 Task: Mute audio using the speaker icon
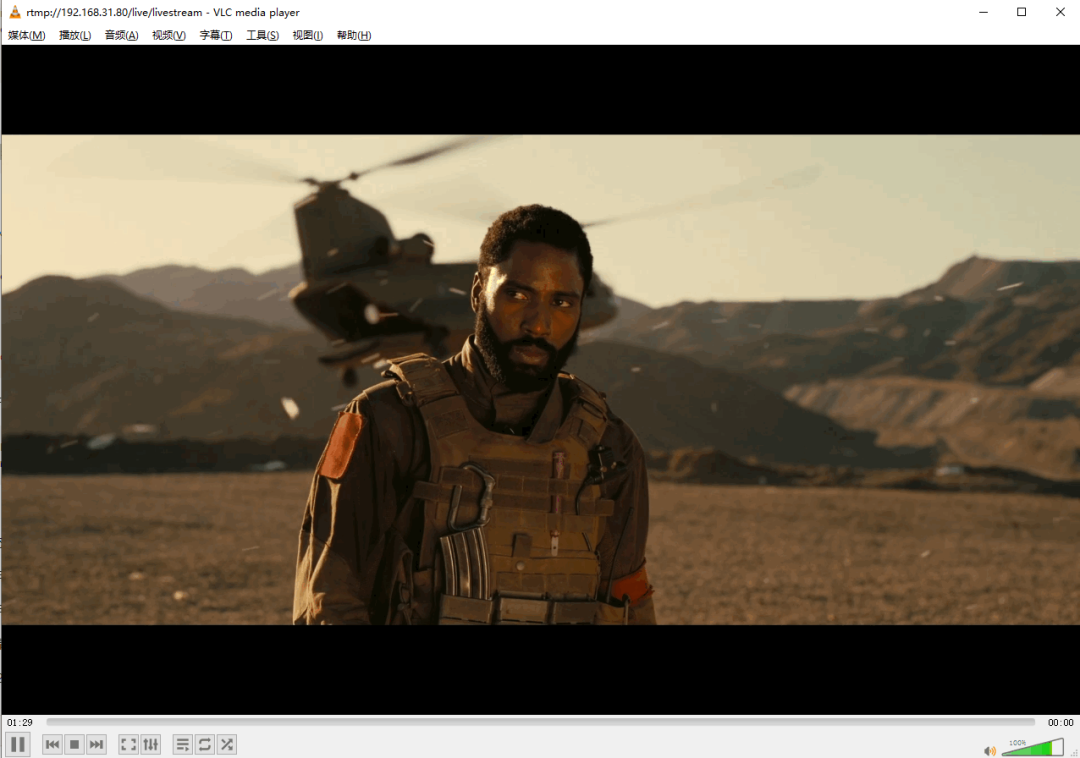coord(989,750)
